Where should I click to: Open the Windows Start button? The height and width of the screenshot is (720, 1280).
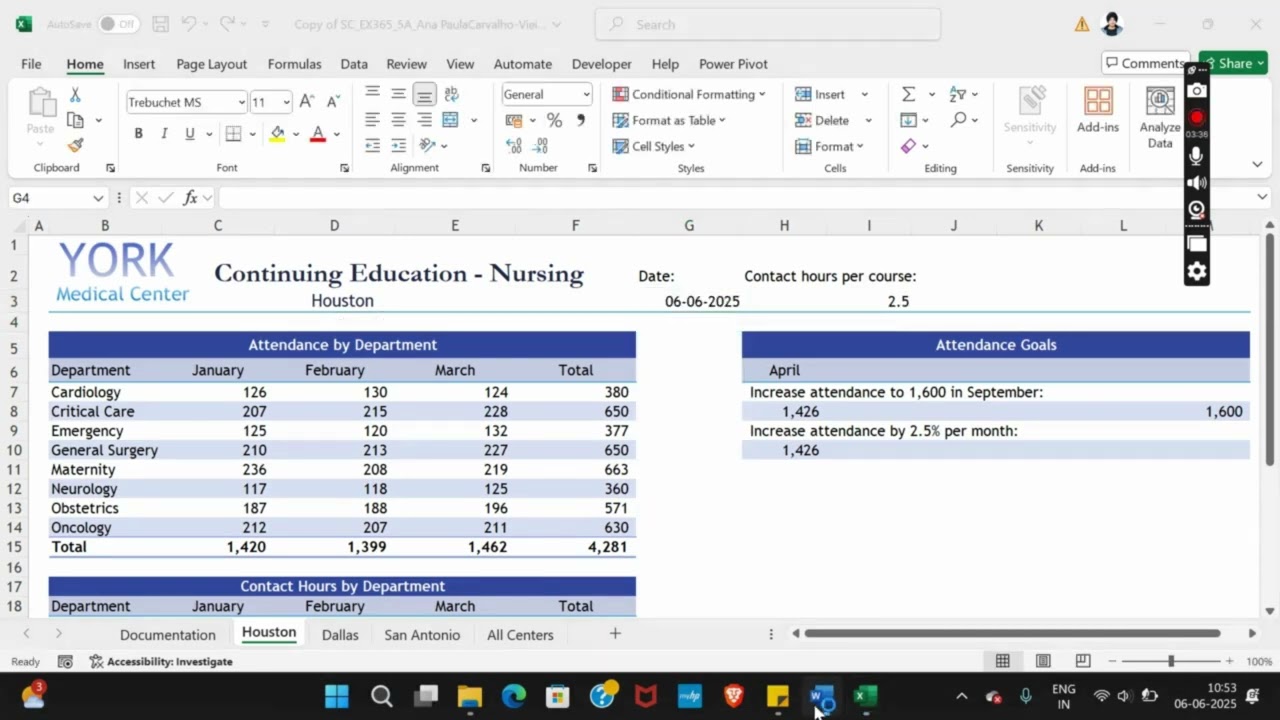(x=337, y=696)
